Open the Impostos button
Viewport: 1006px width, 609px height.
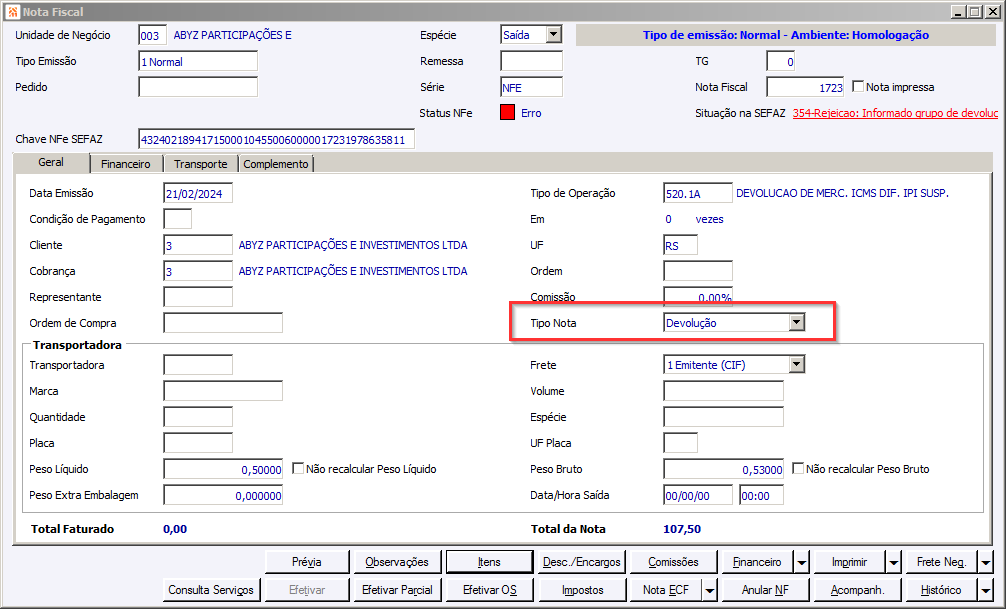click(582, 590)
